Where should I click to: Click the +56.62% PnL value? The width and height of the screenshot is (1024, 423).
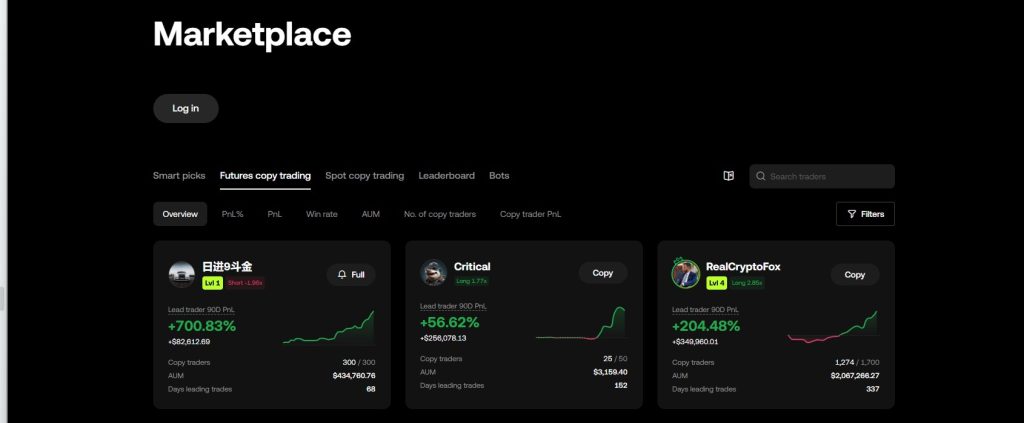pos(449,322)
